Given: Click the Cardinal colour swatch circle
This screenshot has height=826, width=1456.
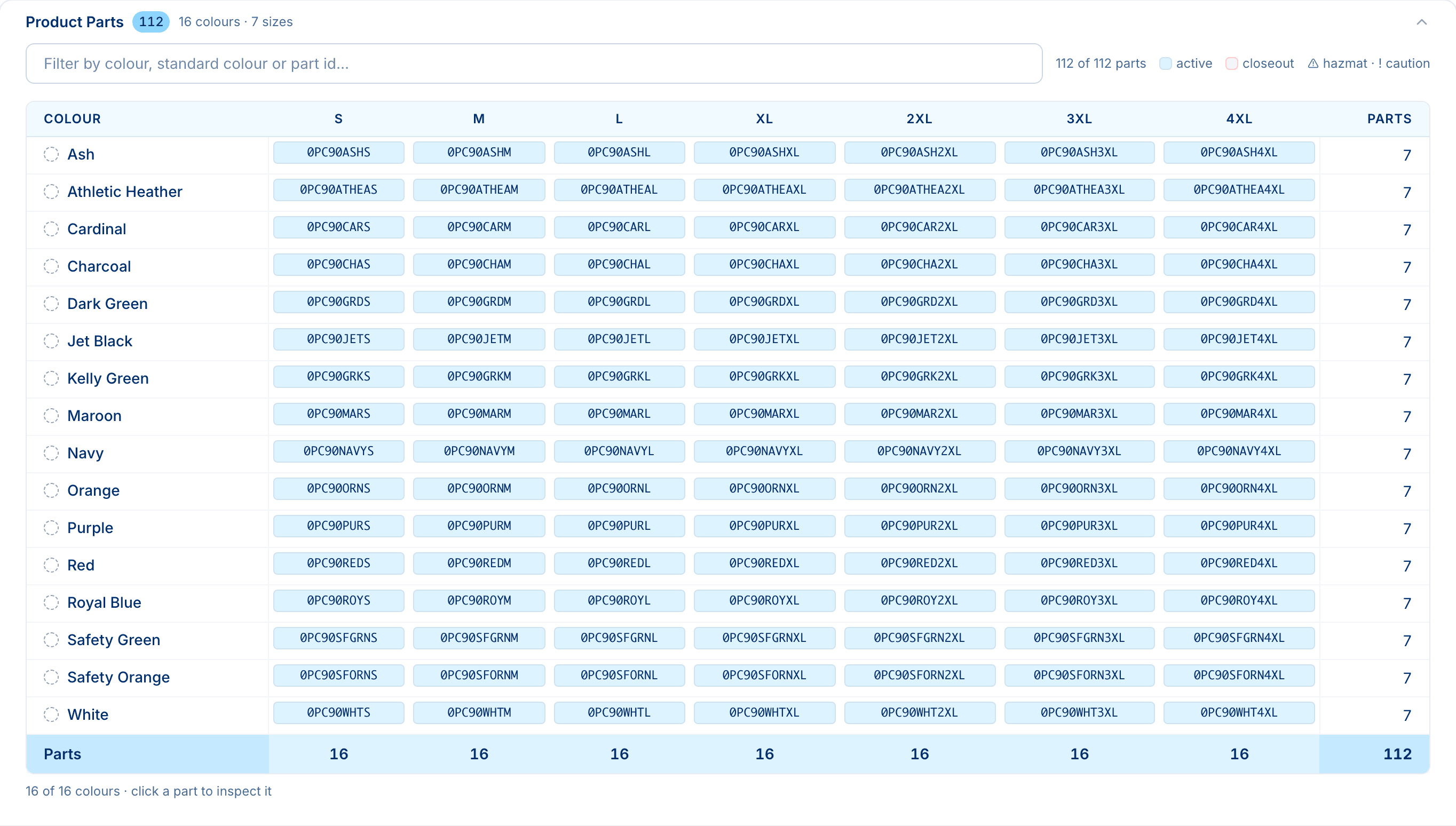Looking at the screenshot, I should 51,229.
